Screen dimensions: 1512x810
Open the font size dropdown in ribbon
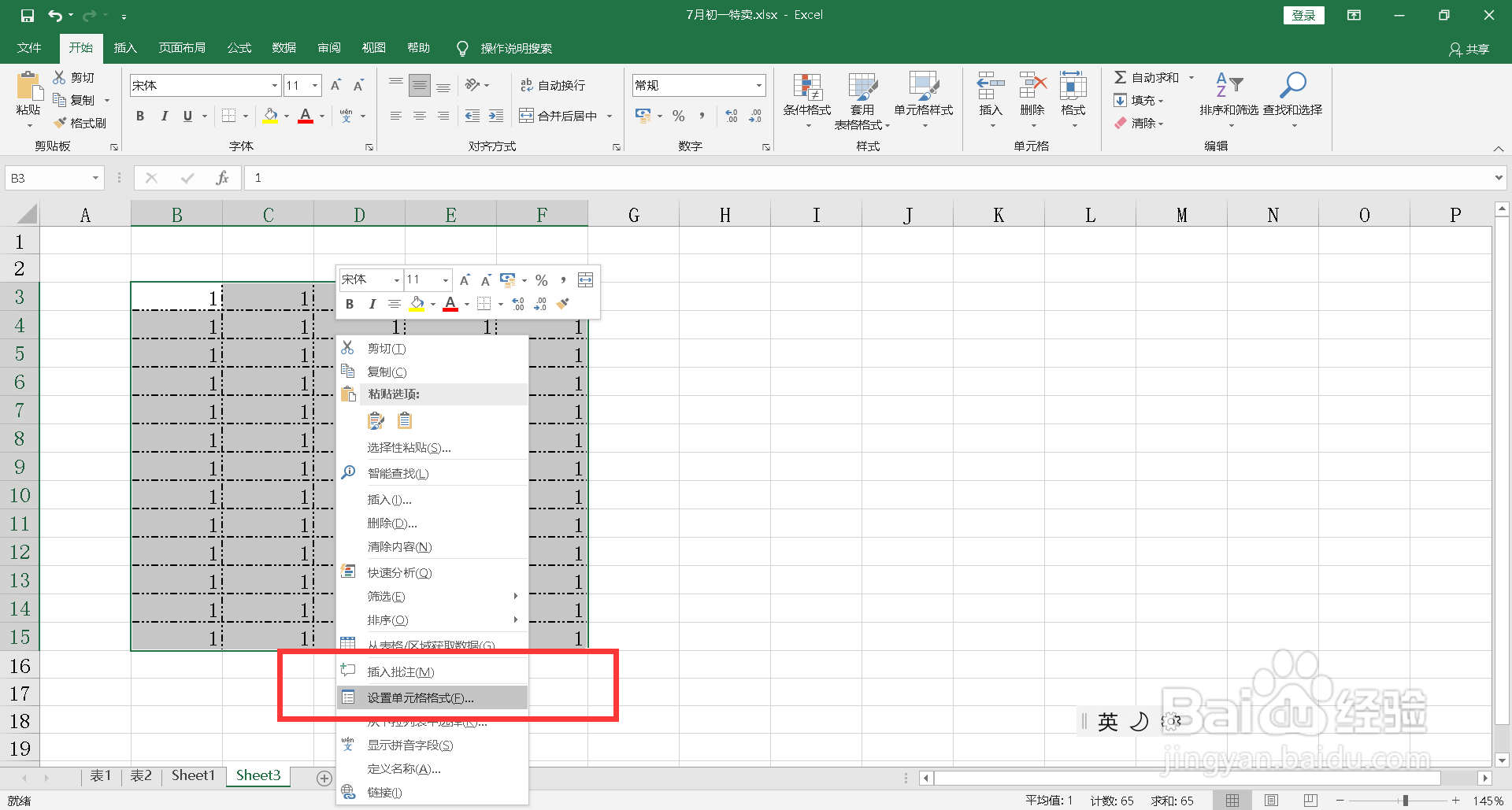[x=315, y=85]
